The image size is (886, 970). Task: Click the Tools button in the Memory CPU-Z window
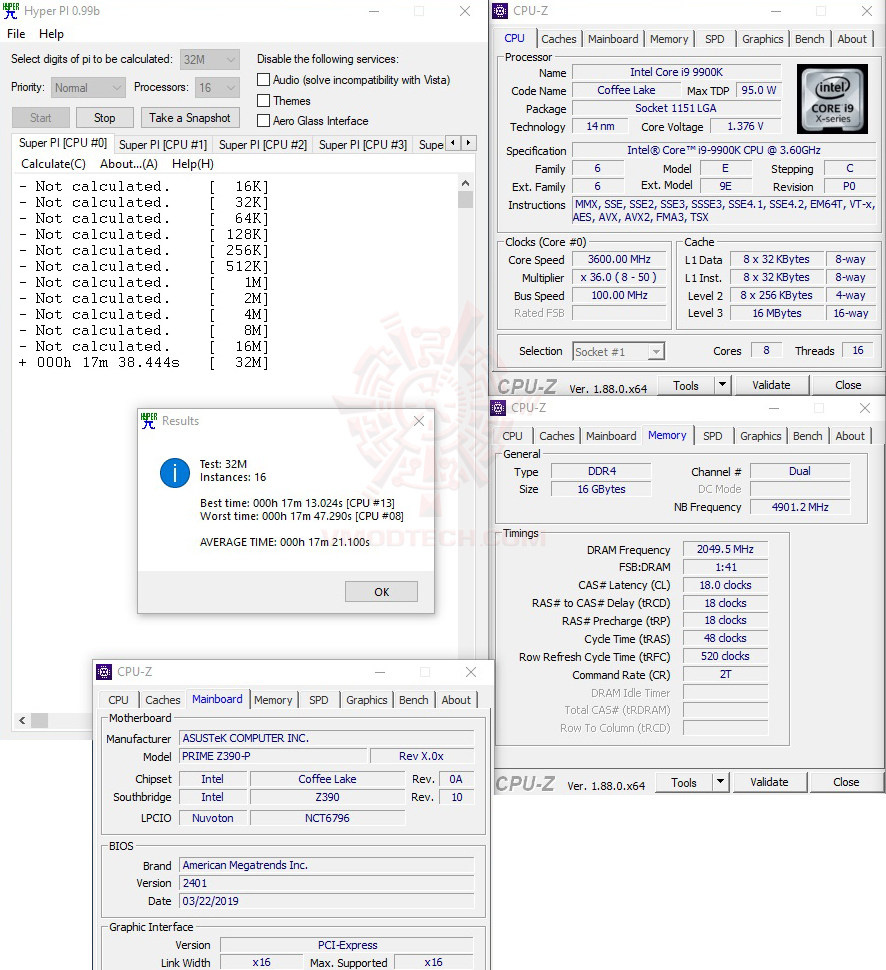tap(684, 782)
